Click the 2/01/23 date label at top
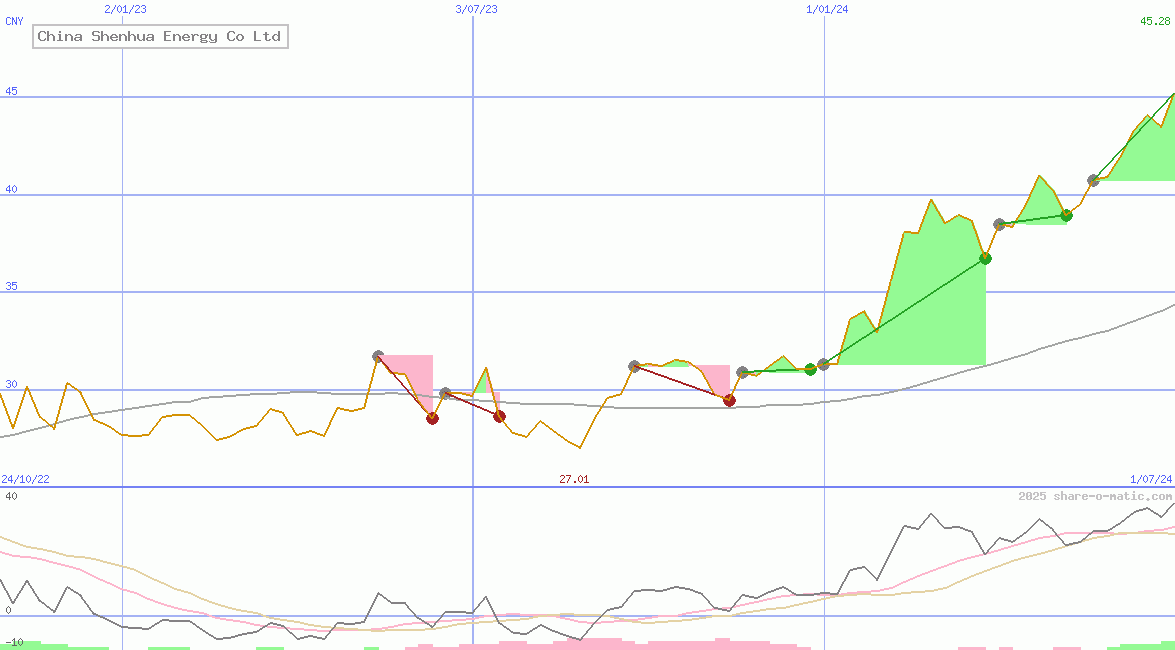 (125, 9)
